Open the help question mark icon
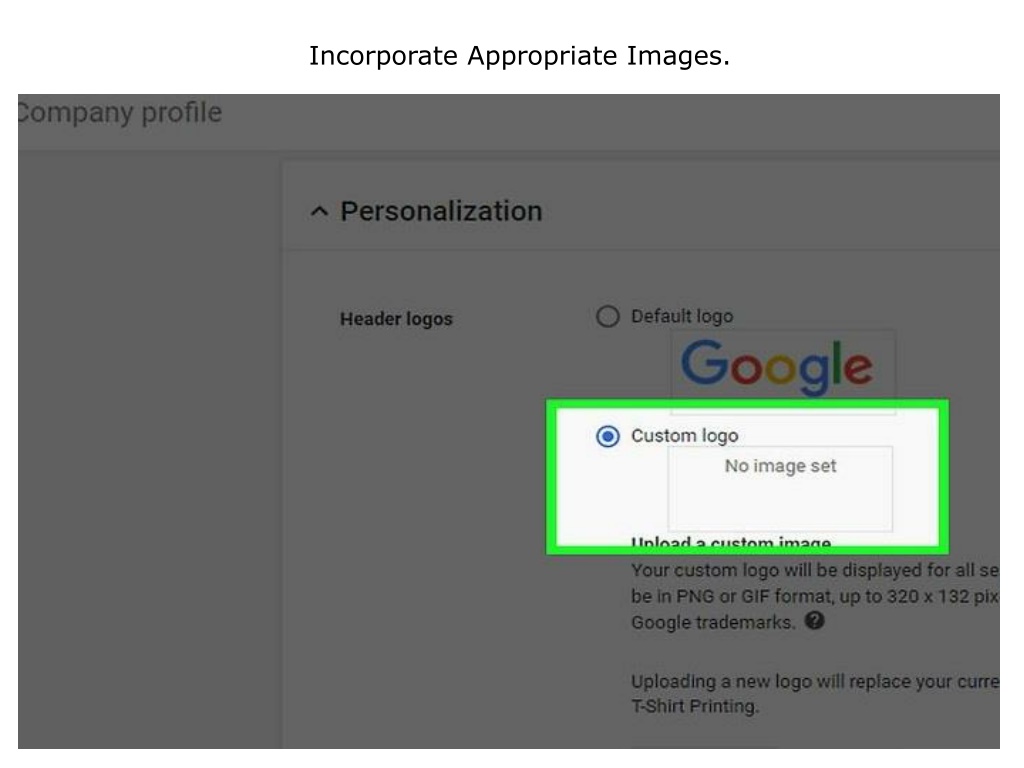This screenshot has width=1024, height=768. [814, 620]
